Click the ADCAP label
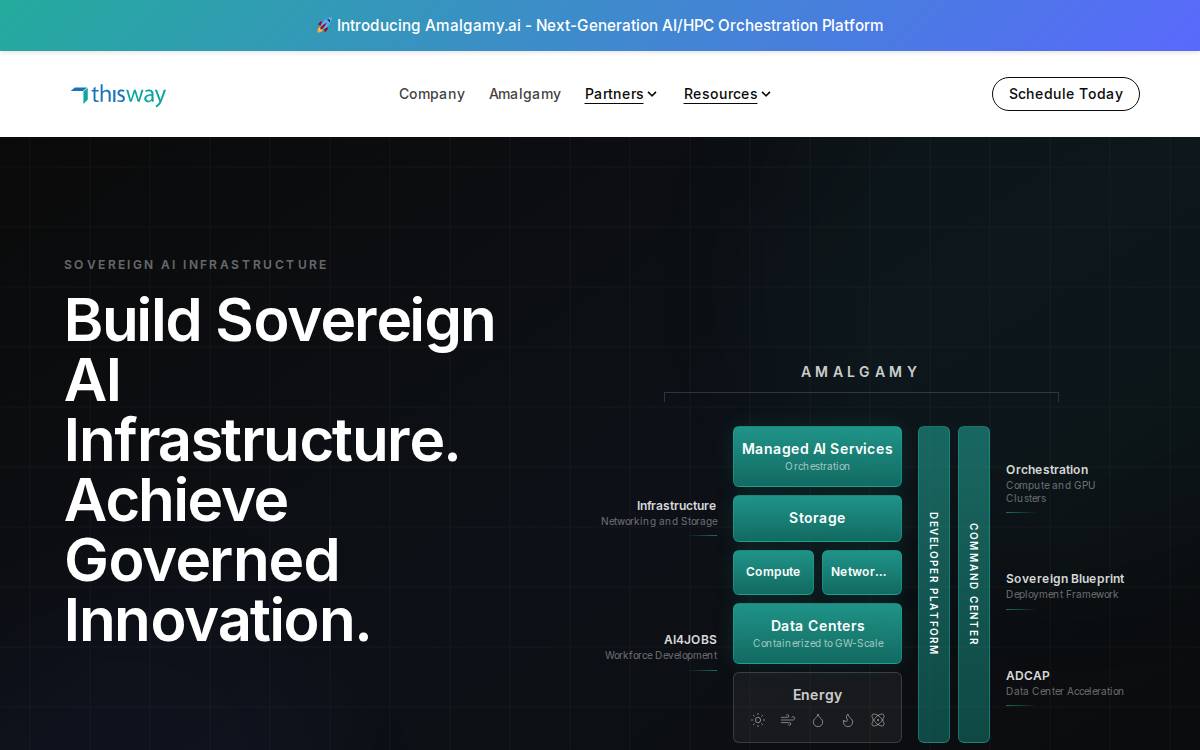The image size is (1200, 750). pyautogui.click(x=1028, y=676)
